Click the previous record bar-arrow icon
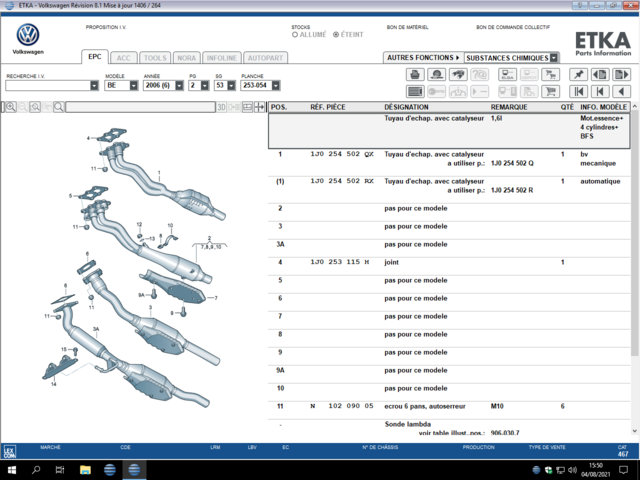The height and width of the screenshot is (480, 640). (x=600, y=91)
